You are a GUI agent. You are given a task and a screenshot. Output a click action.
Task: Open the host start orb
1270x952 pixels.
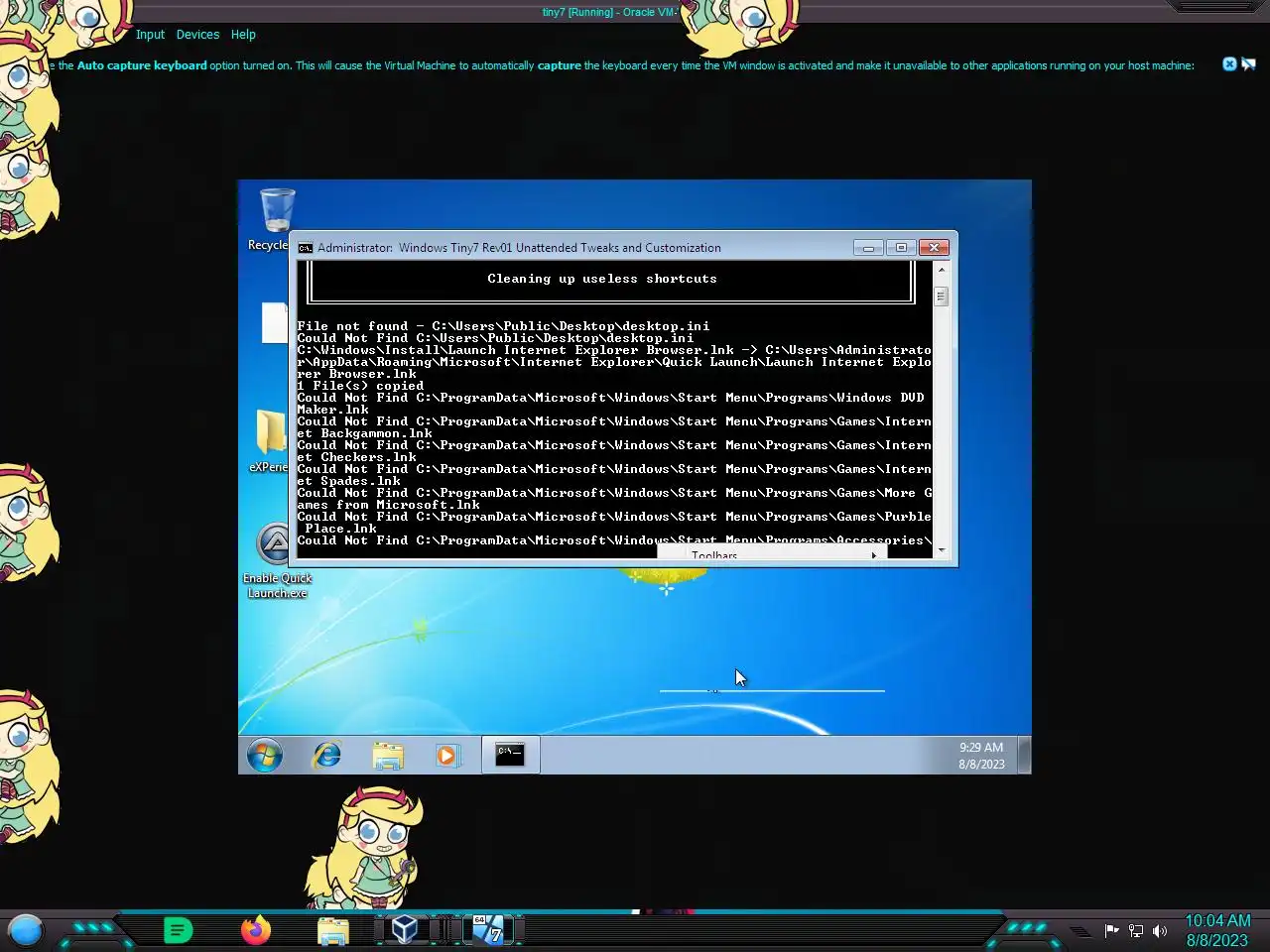26,930
